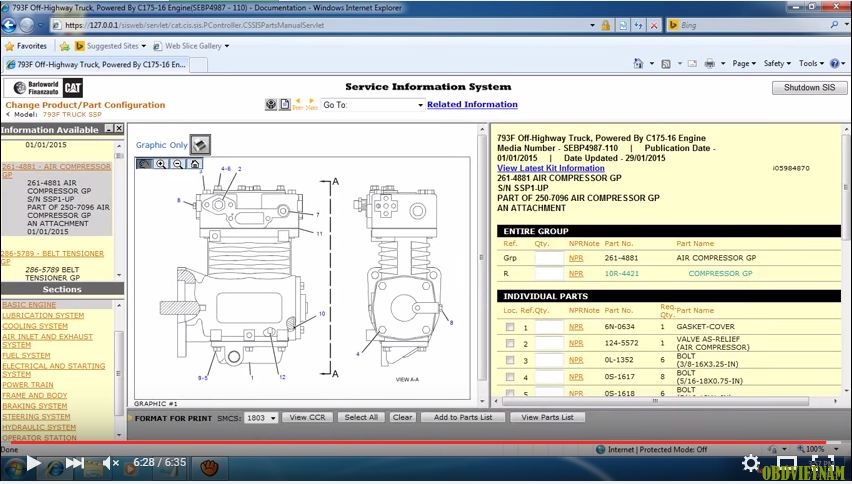Viewport: 852px width, 484px height.
Task: Open the video settings gear
Action: (x=749, y=463)
